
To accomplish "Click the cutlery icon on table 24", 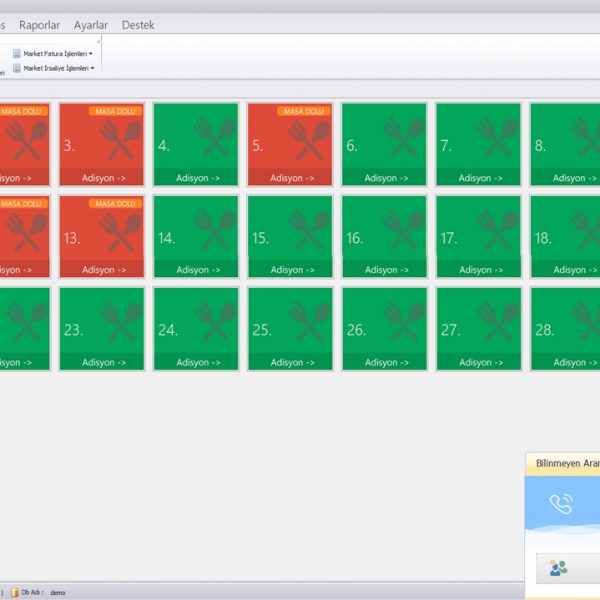I will coord(214,323).
